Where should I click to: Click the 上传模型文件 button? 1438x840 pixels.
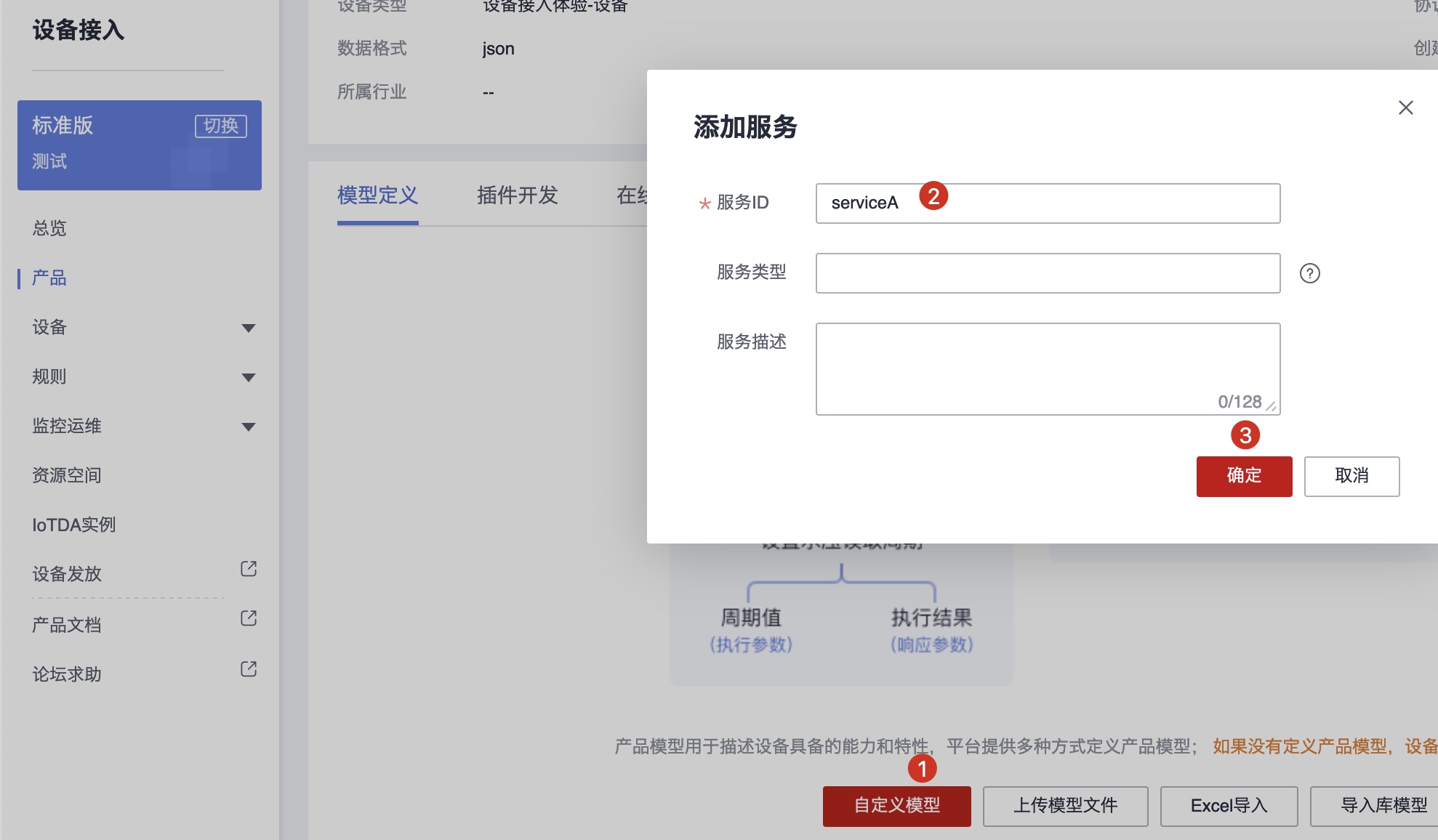click(1065, 806)
